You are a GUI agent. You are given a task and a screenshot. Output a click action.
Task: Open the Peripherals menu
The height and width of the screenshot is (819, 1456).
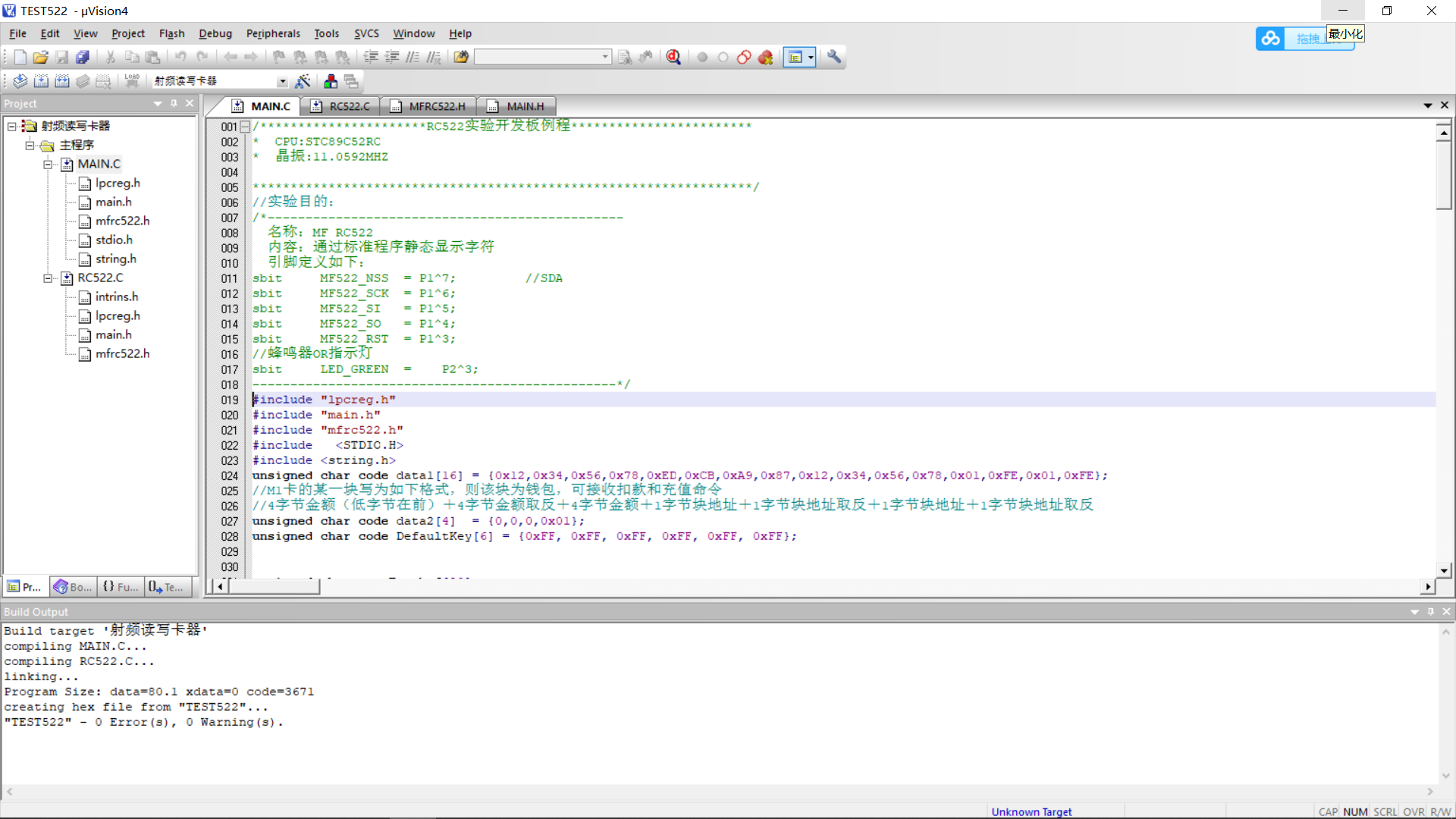pos(273,33)
